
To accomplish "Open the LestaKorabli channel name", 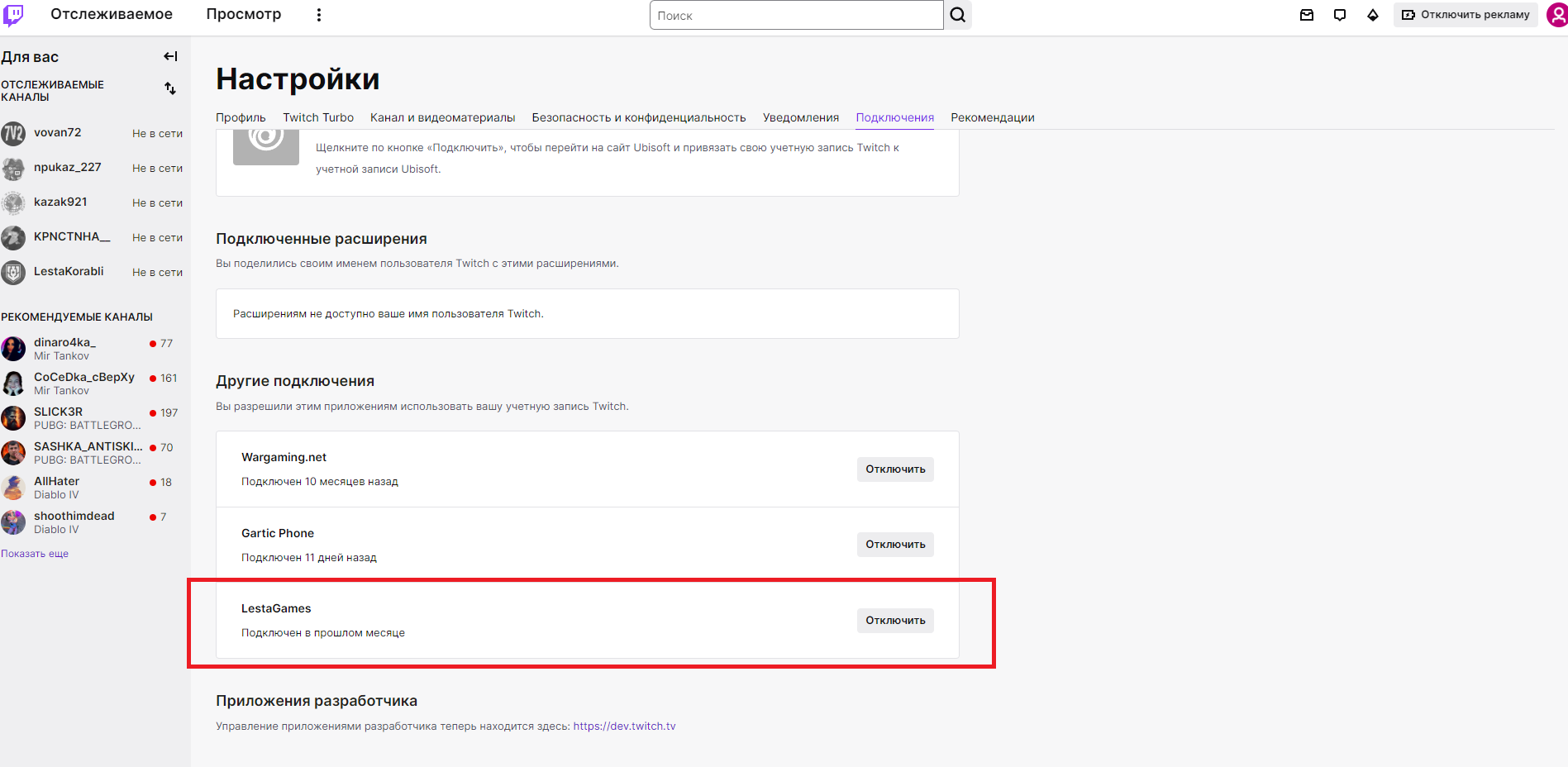I will (x=69, y=271).
